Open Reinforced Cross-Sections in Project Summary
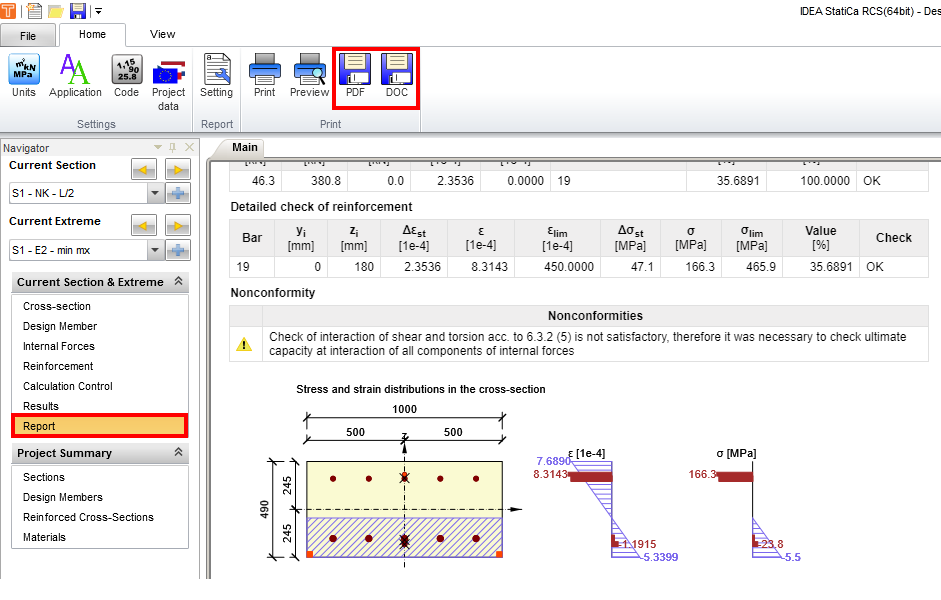Image resolution: width=941 pixels, height=600 pixels. pyautogui.click(x=88, y=517)
